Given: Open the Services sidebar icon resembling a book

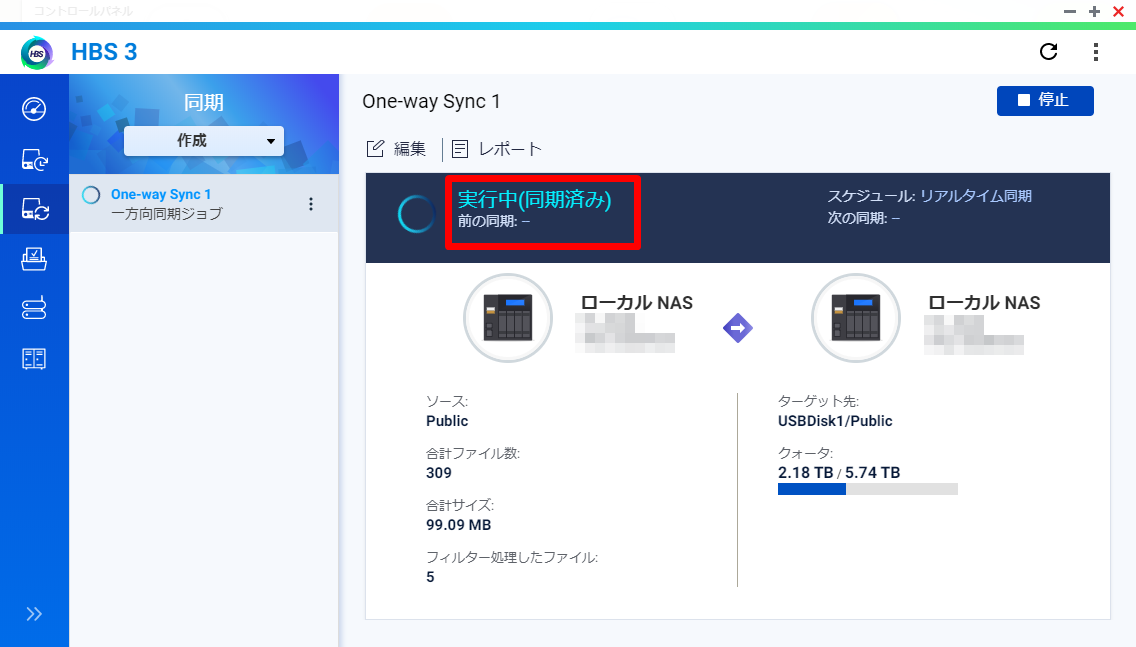Looking at the screenshot, I should pos(34,359).
